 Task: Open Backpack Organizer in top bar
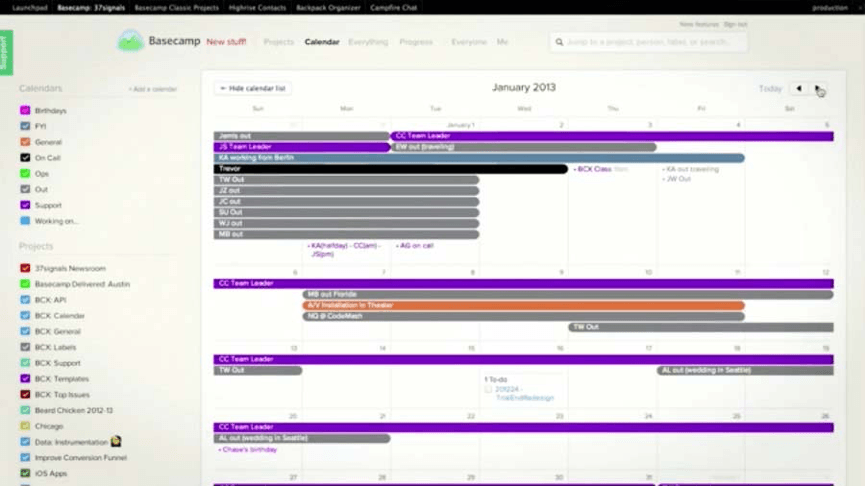[x=328, y=8]
